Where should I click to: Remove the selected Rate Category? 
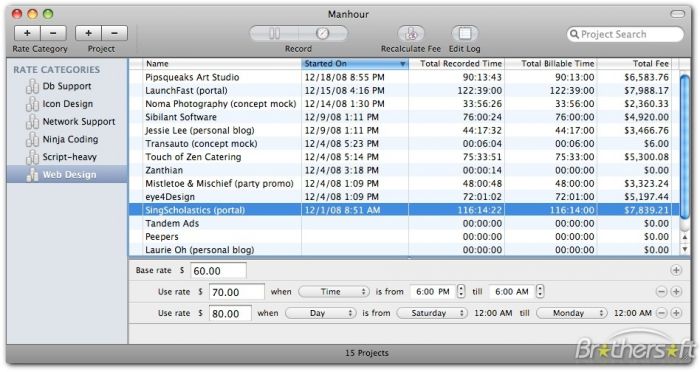click(x=54, y=33)
